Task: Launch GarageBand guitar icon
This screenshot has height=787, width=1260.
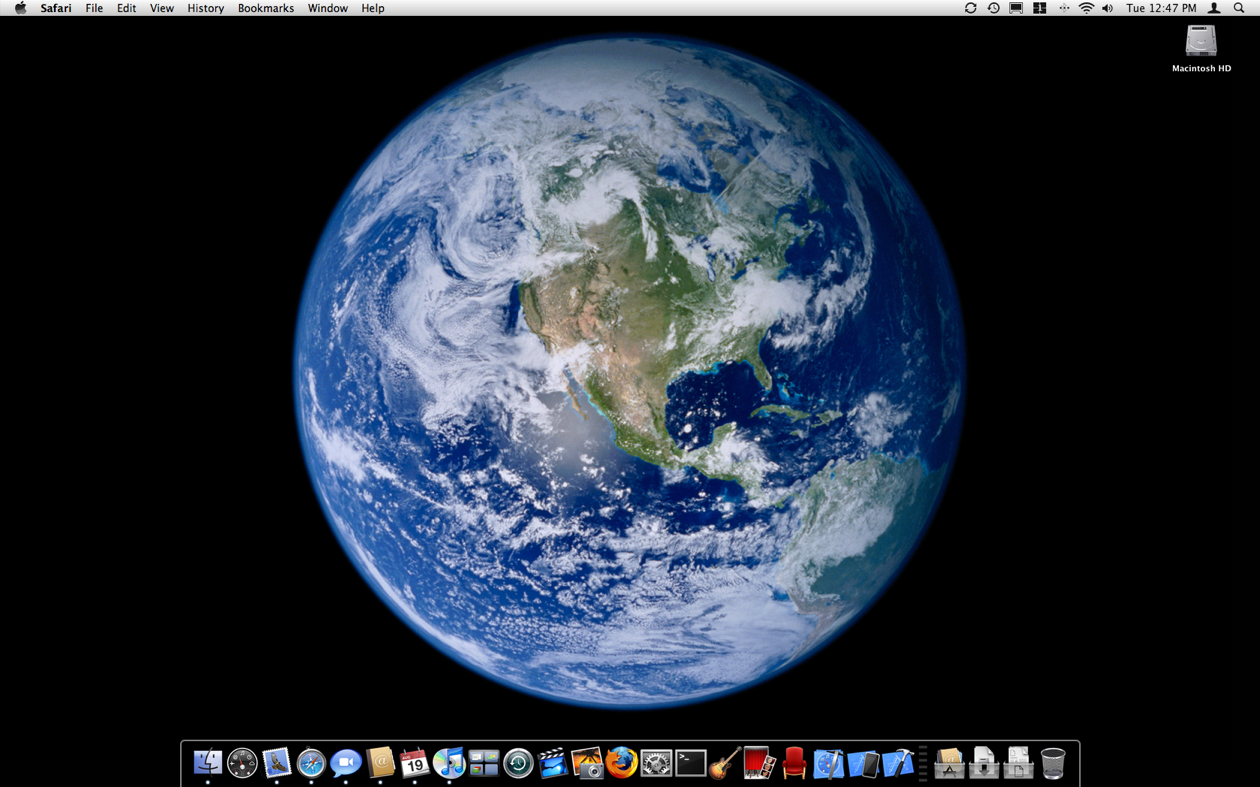Action: pos(725,763)
